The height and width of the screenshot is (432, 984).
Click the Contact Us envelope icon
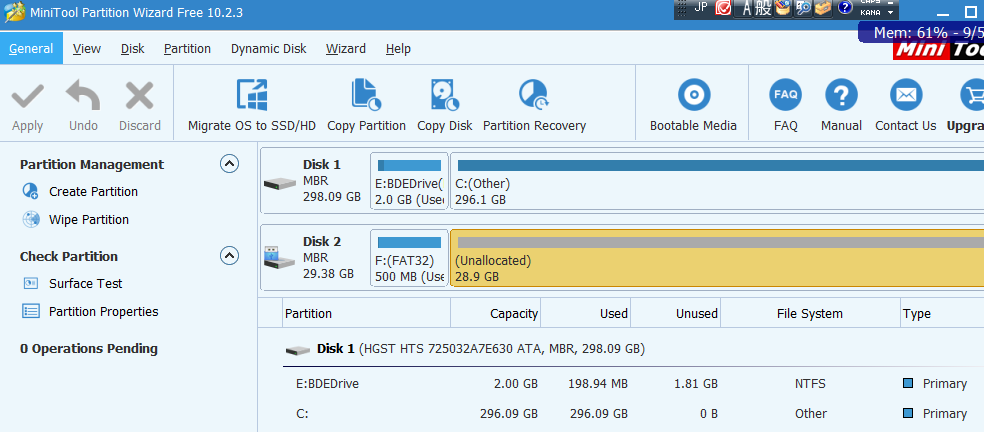[905, 95]
